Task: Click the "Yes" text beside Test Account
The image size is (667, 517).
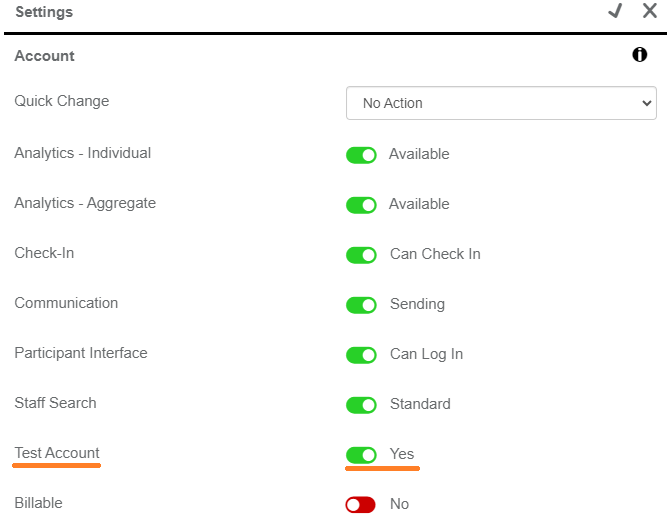Action: 402,454
